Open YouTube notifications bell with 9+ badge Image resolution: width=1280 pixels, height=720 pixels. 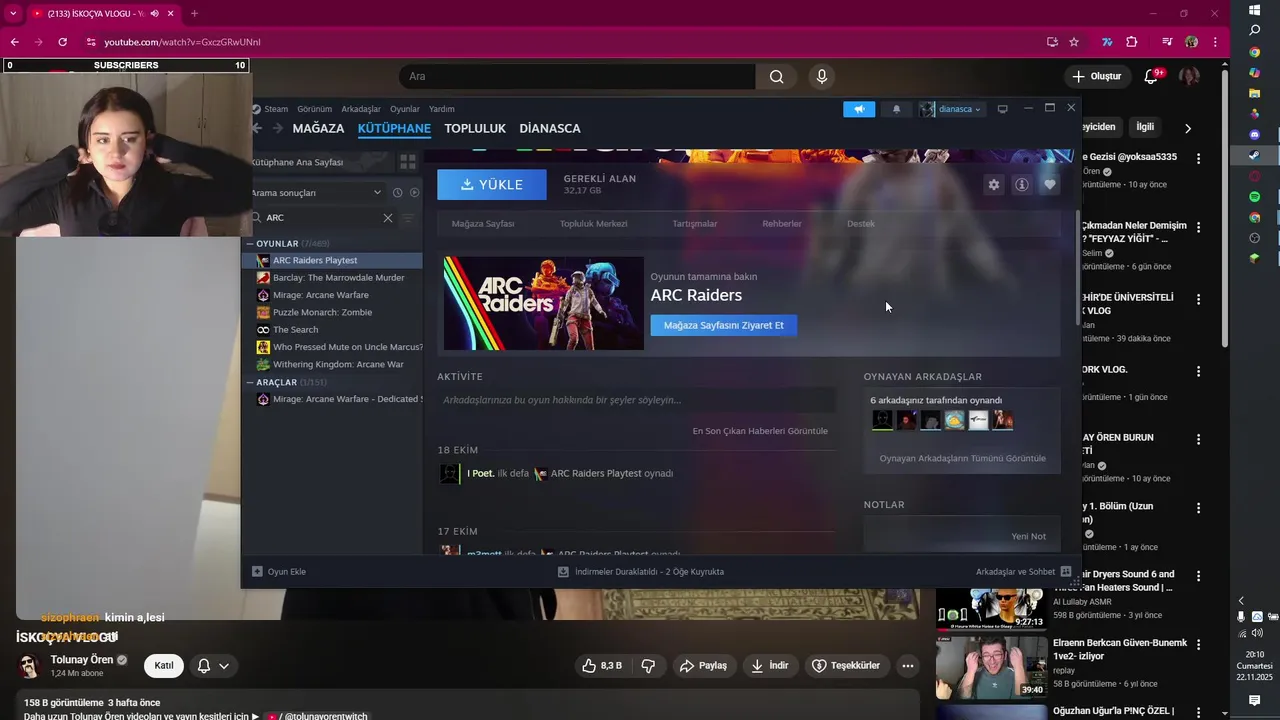[x=1151, y=76]
